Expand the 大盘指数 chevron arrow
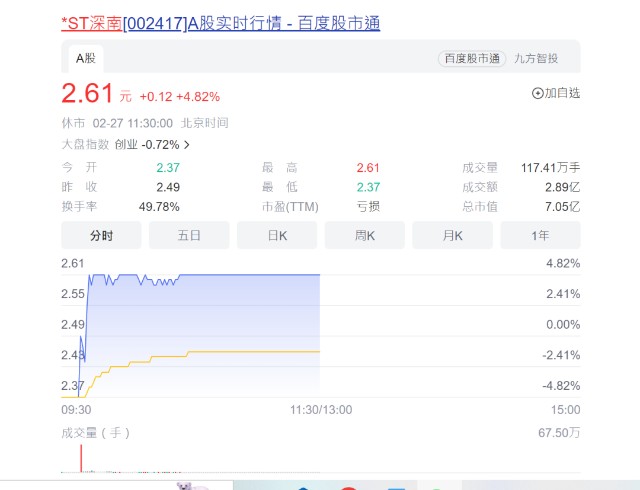This screenshot has height=490, width=640. click(x=187, y=145)
